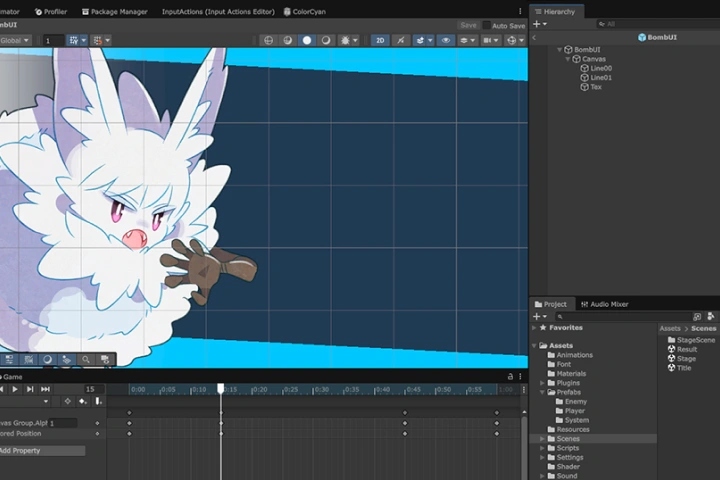Viewport: 720px width, 480px height.
Task: Click the layered plane overlay icon
Action: coord(67,359)
